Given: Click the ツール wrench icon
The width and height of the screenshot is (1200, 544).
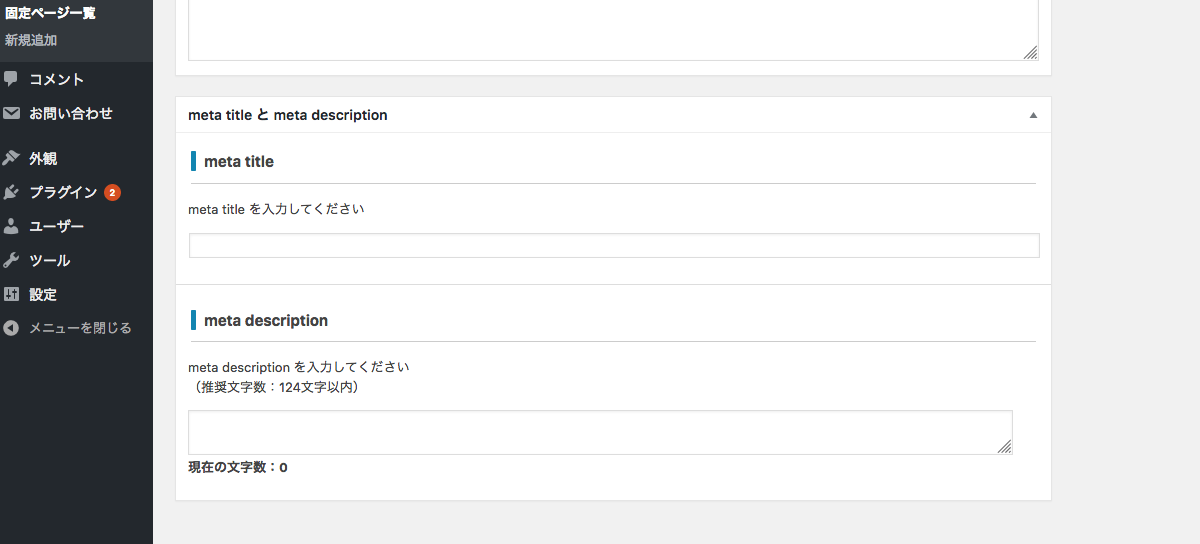Looking at the screenshot, I should (11, 260).
